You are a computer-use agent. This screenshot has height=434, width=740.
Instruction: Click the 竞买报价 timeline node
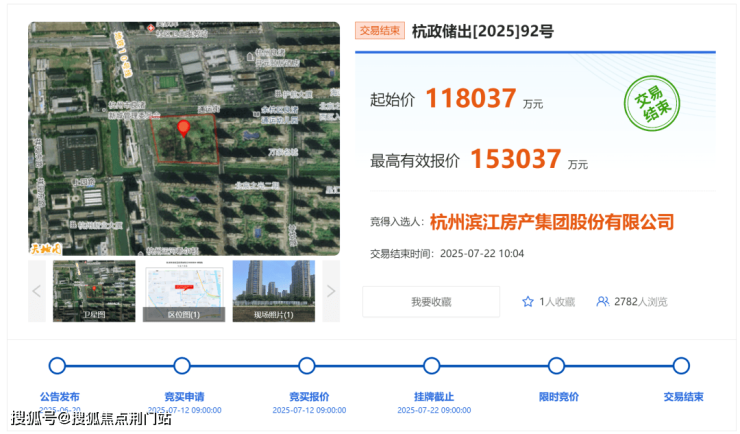307,366
